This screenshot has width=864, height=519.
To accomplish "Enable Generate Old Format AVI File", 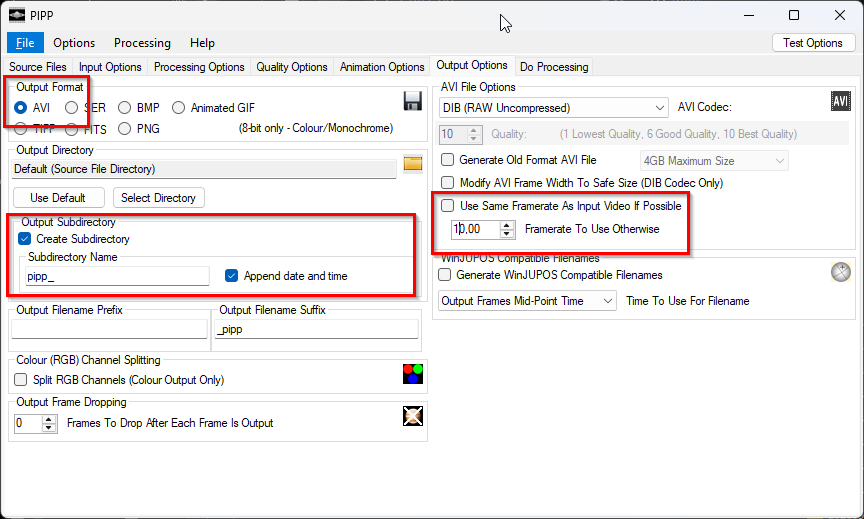I will tap(447, 160).
